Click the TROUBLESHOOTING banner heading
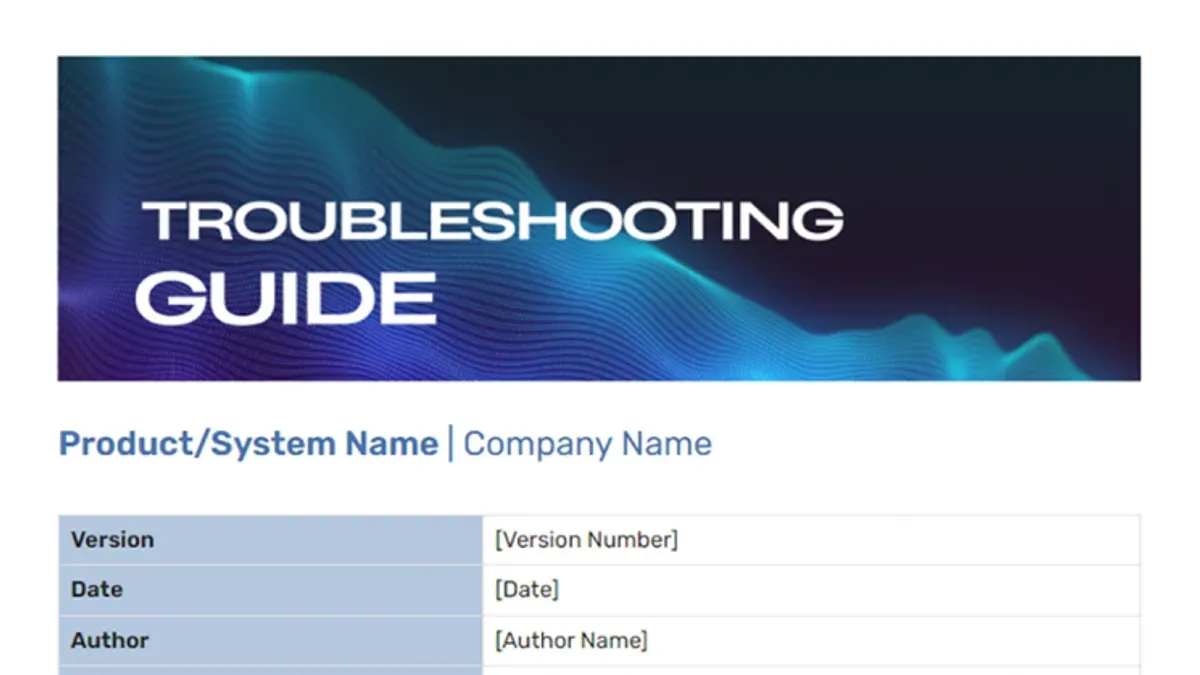 493,221
